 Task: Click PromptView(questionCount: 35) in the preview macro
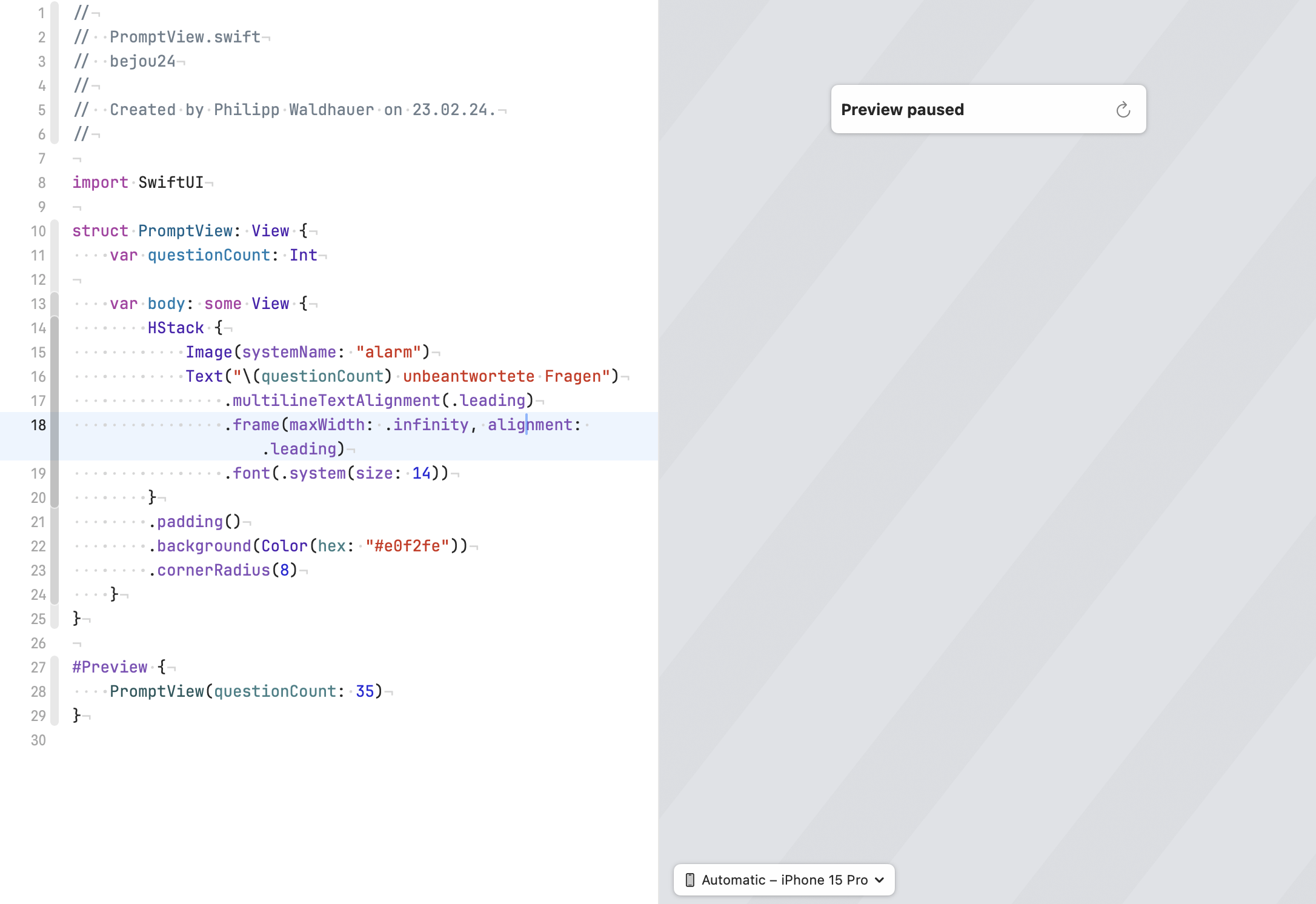pos(248,691)
